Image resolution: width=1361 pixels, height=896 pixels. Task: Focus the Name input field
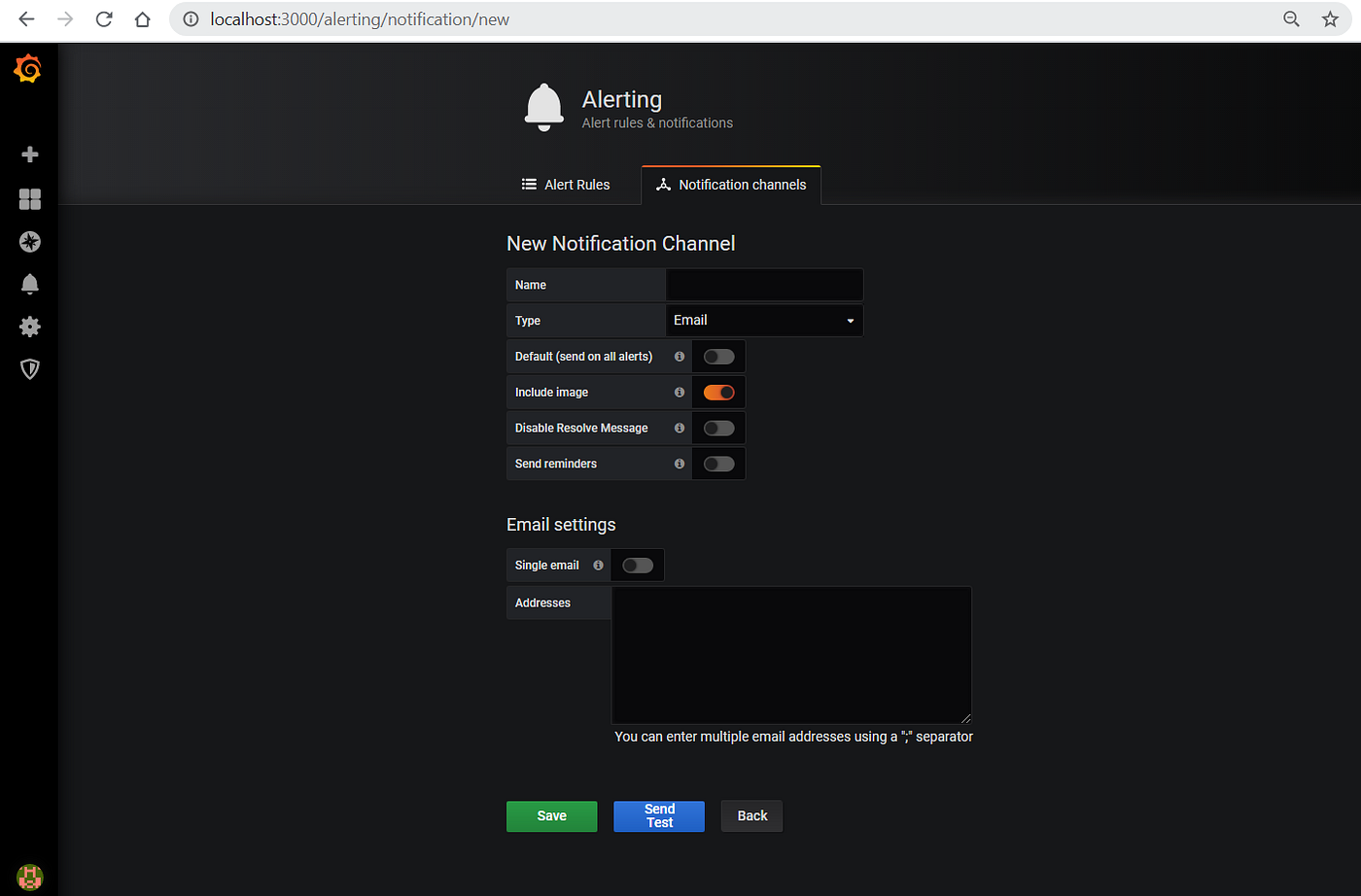click(x=764, y=285)
